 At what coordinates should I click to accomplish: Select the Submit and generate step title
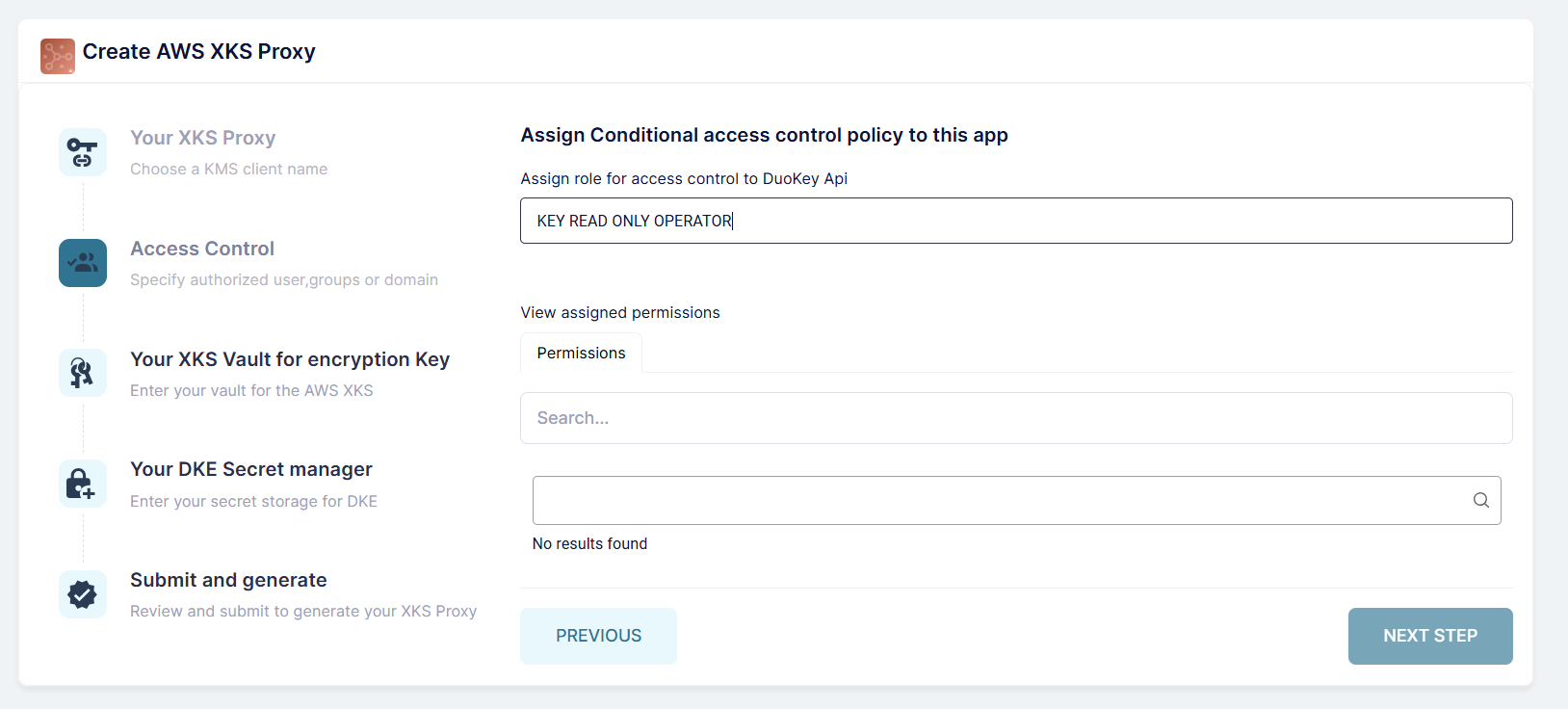coord(228,580)
